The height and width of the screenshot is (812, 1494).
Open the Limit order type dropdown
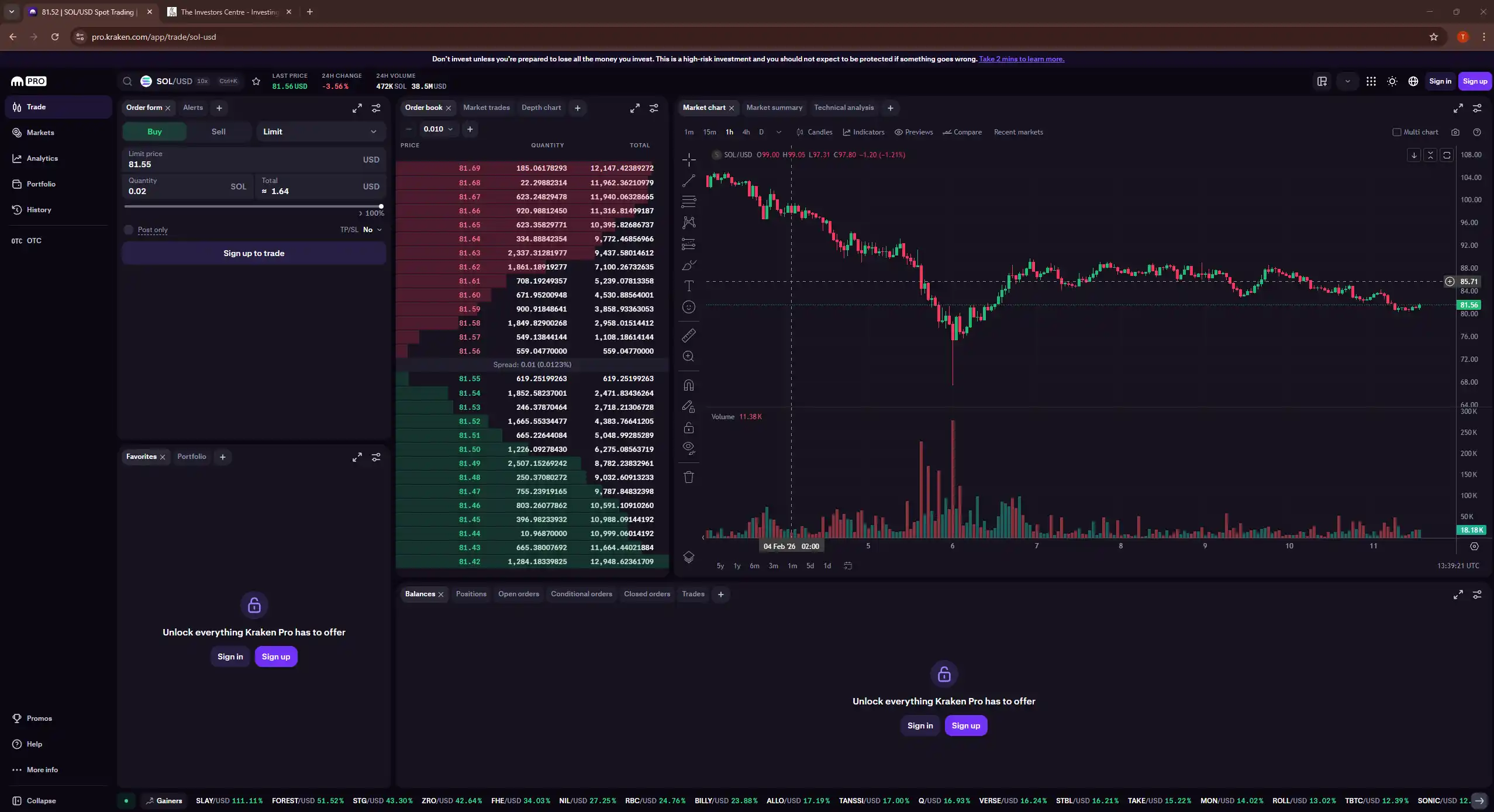point(320,132)
